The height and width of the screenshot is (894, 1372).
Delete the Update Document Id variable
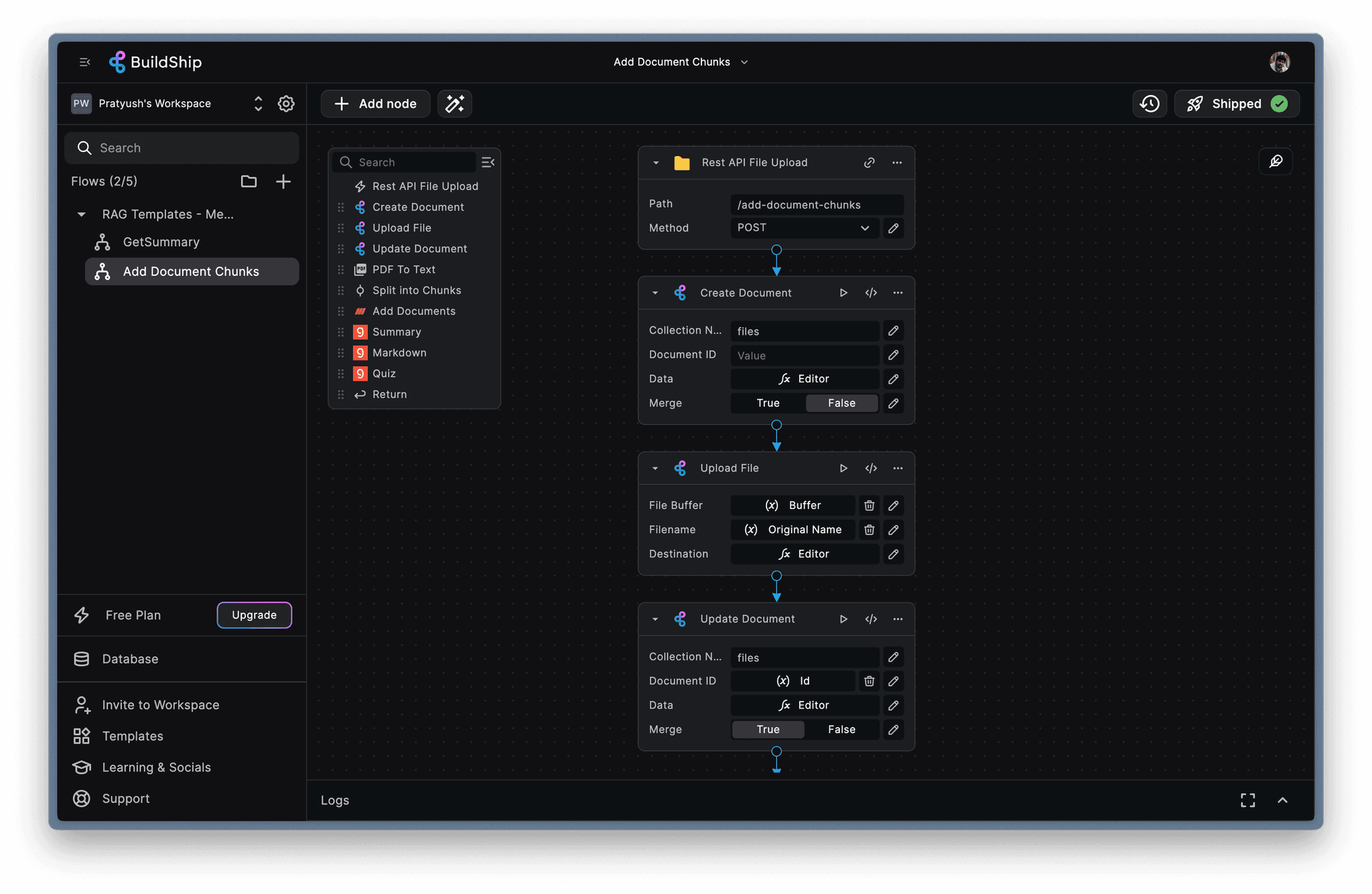pos(869,681)
